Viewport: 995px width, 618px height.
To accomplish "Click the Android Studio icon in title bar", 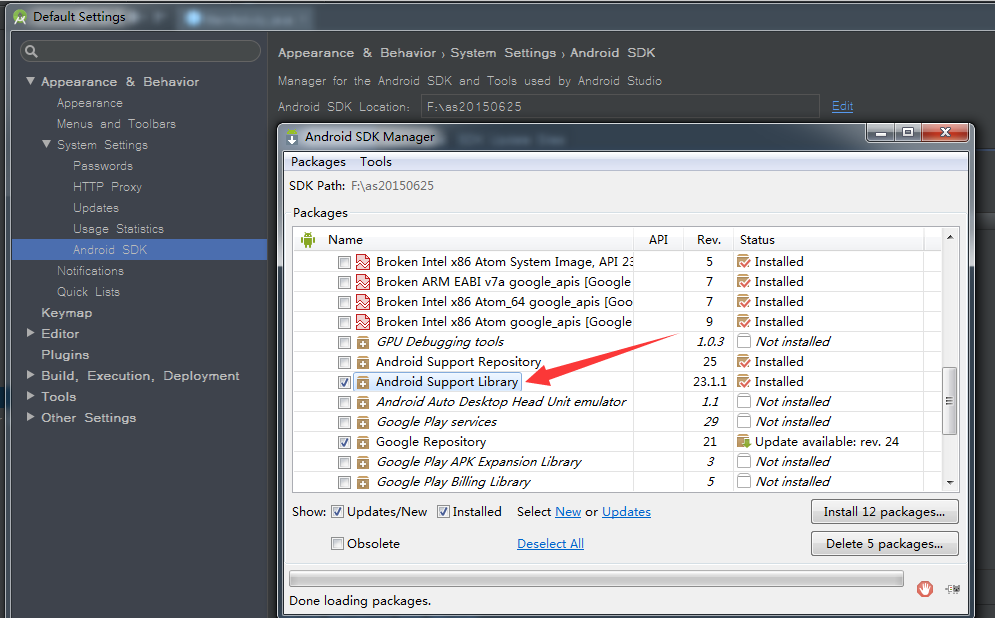I will pos(20,17).
